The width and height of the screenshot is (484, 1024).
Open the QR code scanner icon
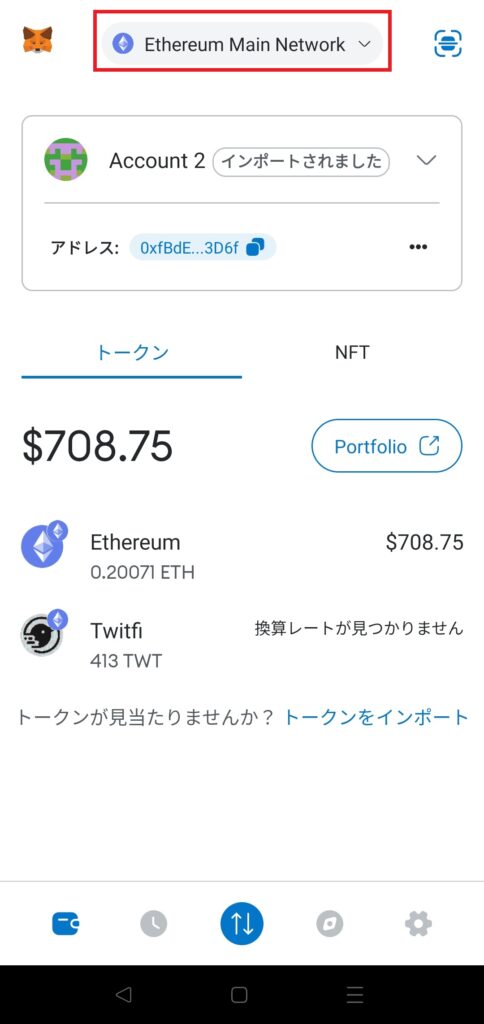tap(447, 43)
